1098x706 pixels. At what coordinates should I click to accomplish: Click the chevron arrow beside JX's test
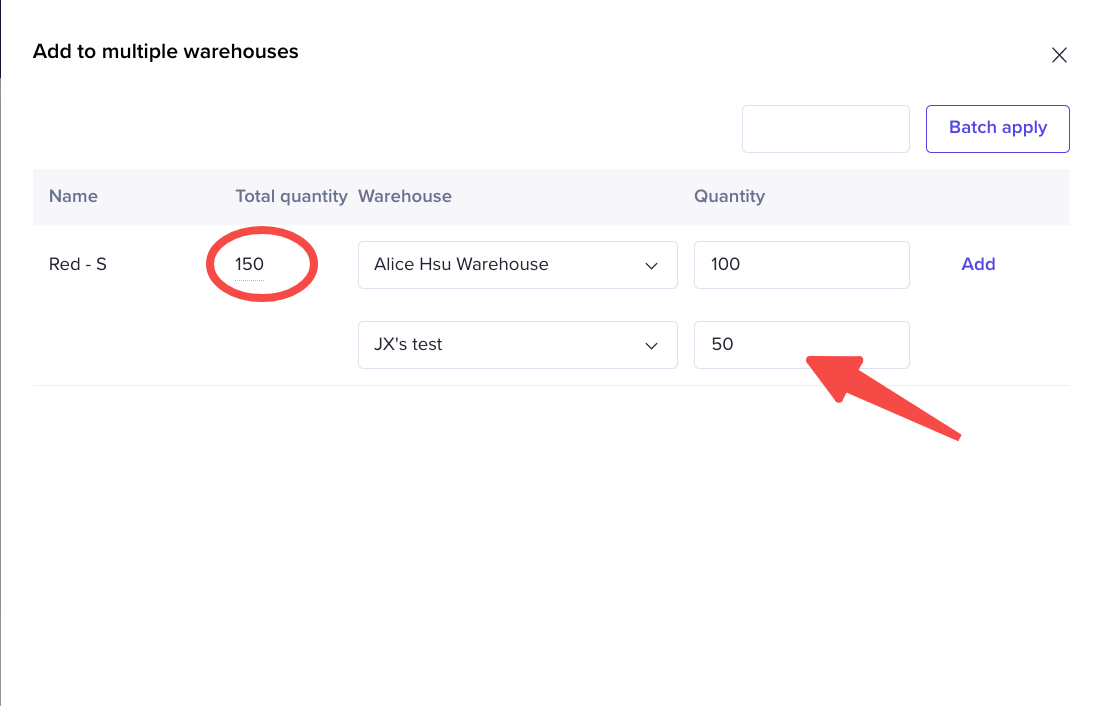click(x=652, y=345)
